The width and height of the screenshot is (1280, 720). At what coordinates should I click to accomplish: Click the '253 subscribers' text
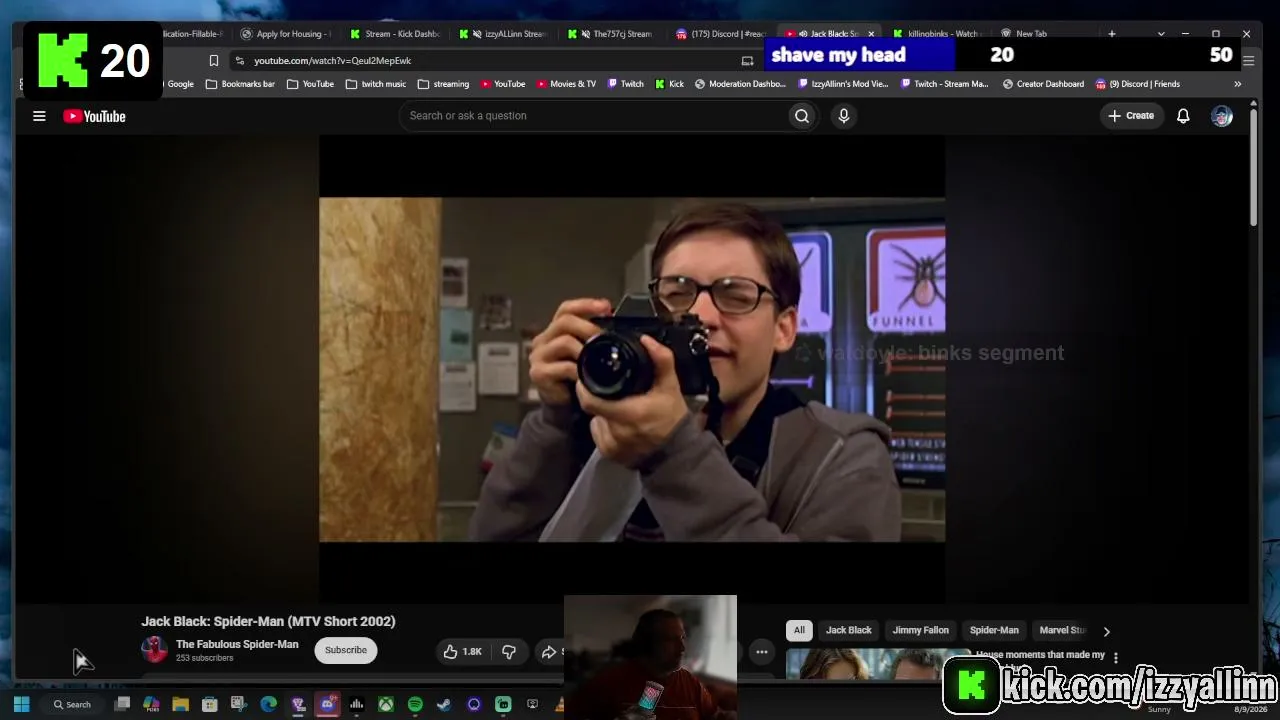205,658
